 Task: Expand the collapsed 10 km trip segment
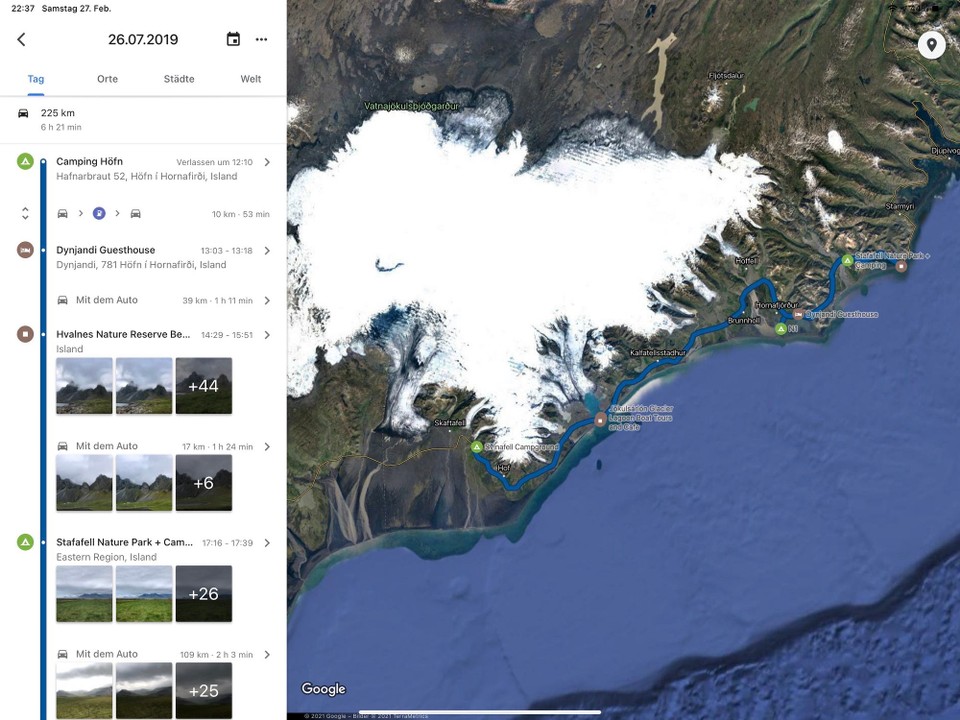click(25, 213)
